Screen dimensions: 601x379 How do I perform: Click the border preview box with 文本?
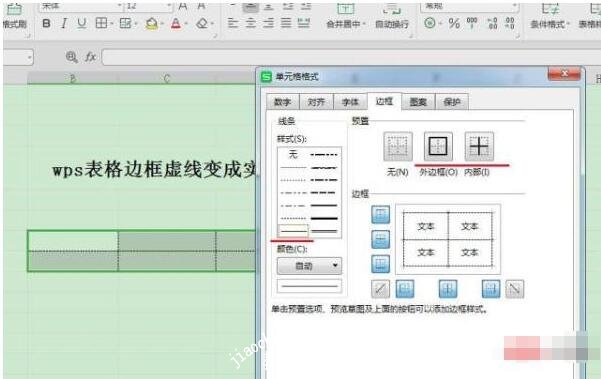click(448, 239)
